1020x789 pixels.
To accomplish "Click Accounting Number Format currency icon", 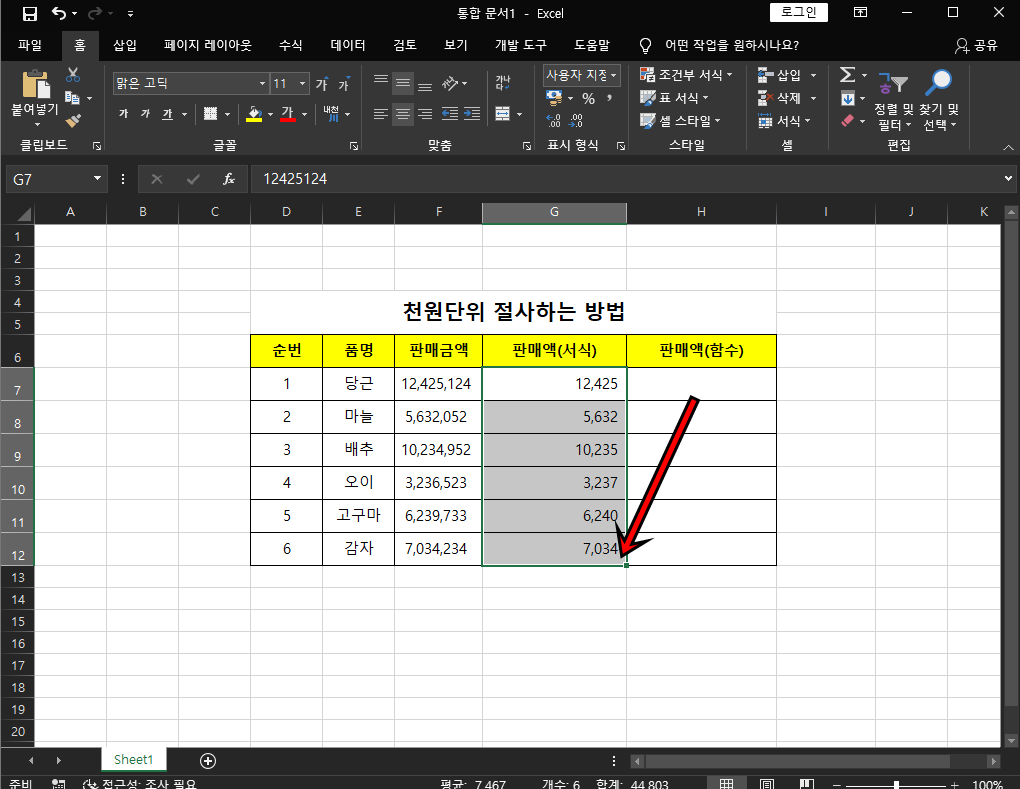I will 554,98.
